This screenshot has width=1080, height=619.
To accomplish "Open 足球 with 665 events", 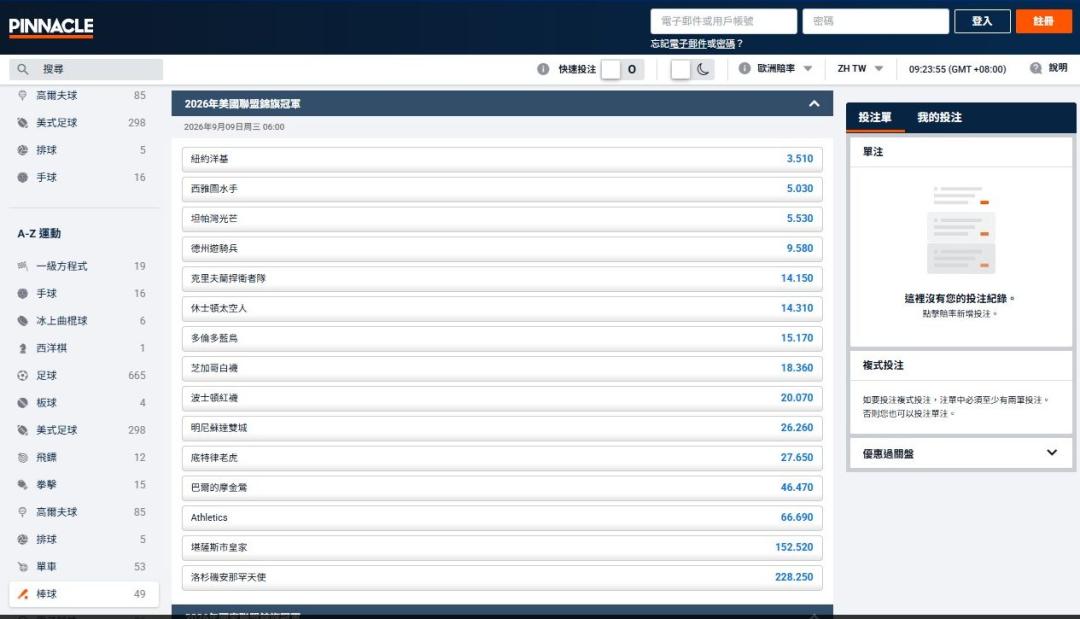I will coord(84,375).
